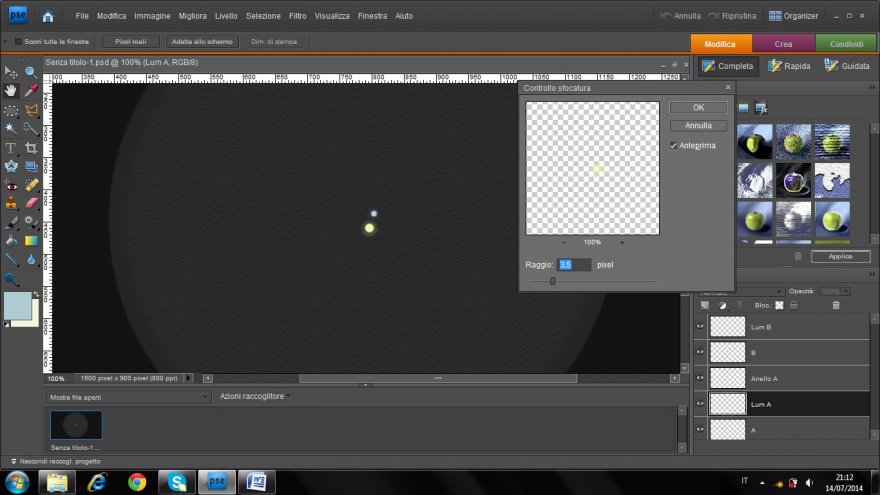Select the Horizontal Type tool
The height and width of the screenshot is (495, 880).
click(12, 148)
